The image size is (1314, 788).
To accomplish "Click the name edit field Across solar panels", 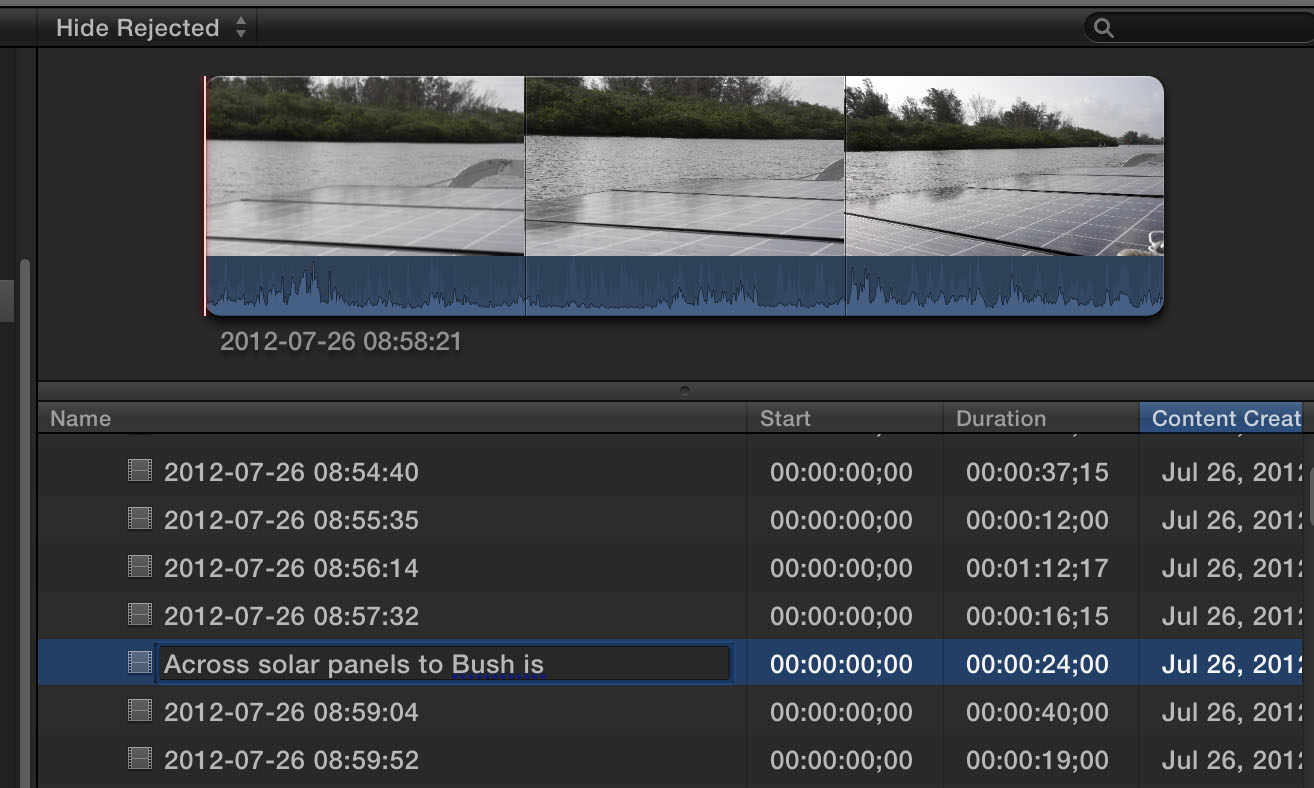I will pyautogui.click(x=444, y=663).
